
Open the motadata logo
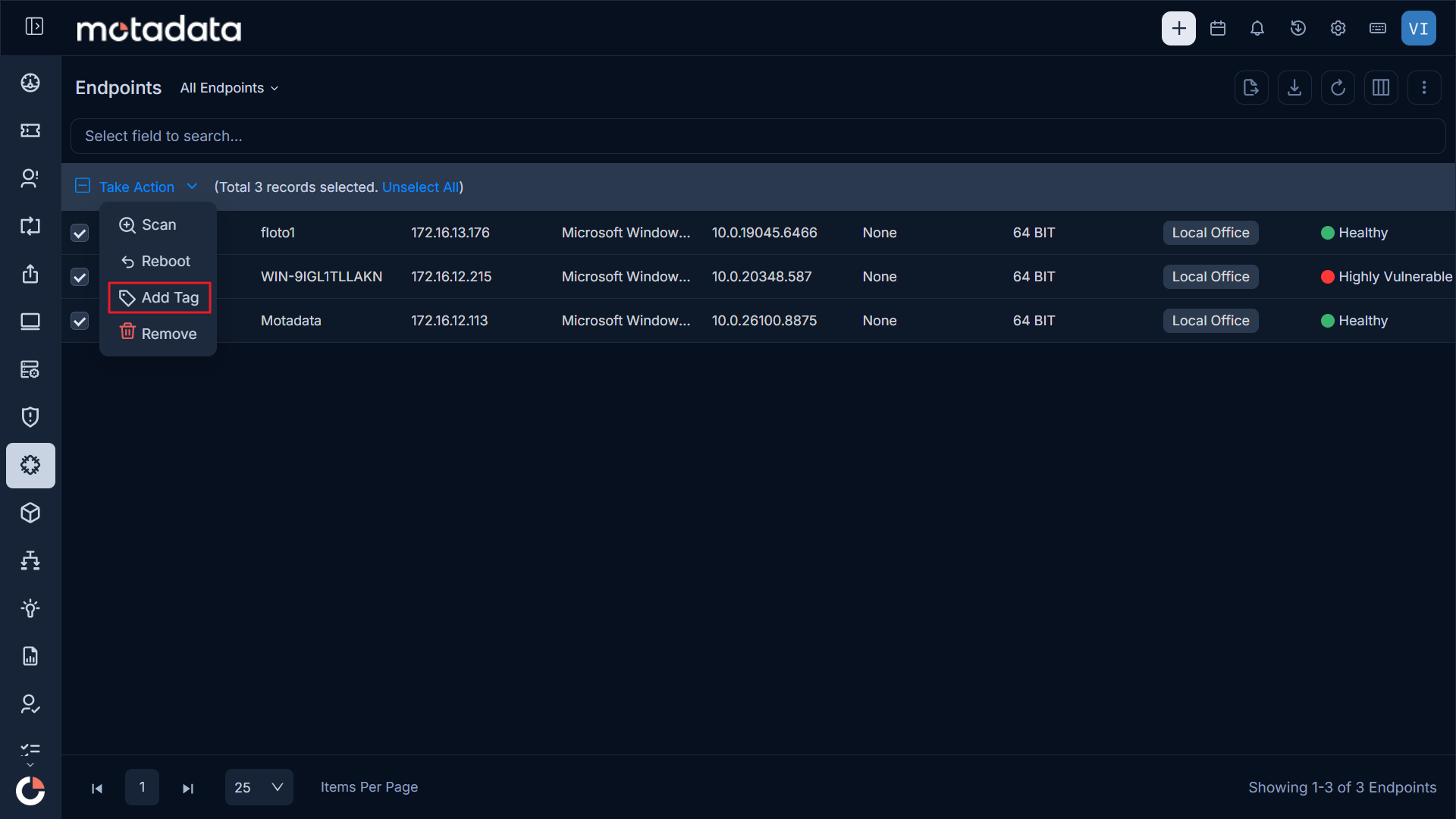tap(159, 29)
